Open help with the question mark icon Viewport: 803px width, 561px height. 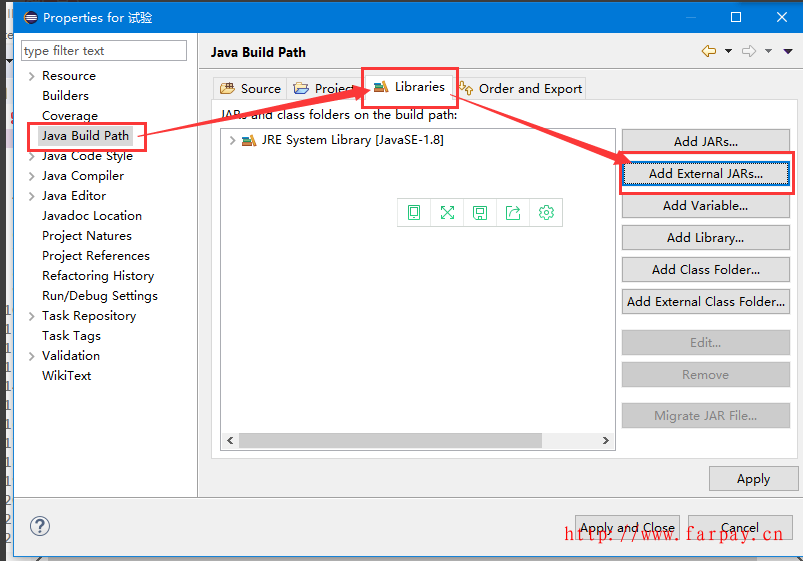(x=40, y=526)
